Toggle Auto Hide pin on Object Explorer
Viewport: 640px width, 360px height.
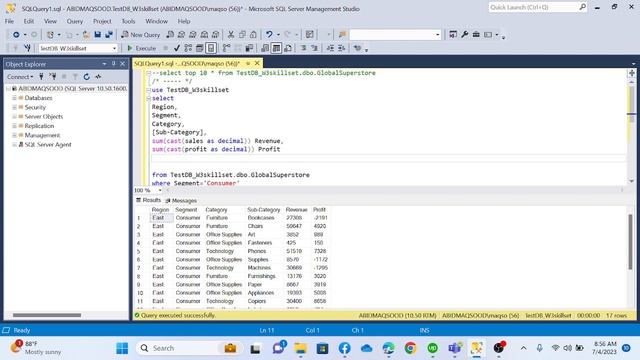[113, 64]
